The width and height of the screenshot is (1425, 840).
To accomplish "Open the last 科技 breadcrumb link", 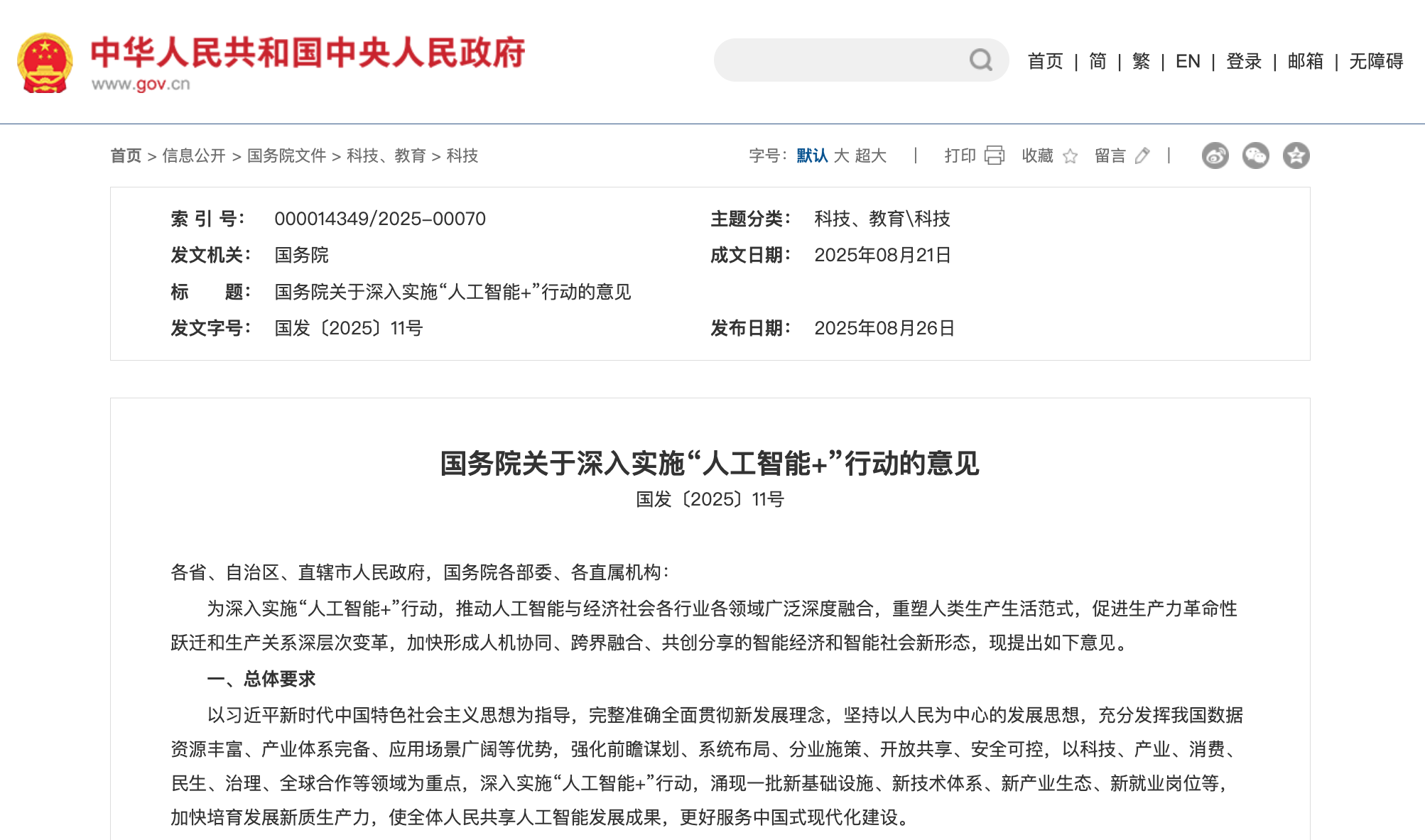I will click(462, 156).
